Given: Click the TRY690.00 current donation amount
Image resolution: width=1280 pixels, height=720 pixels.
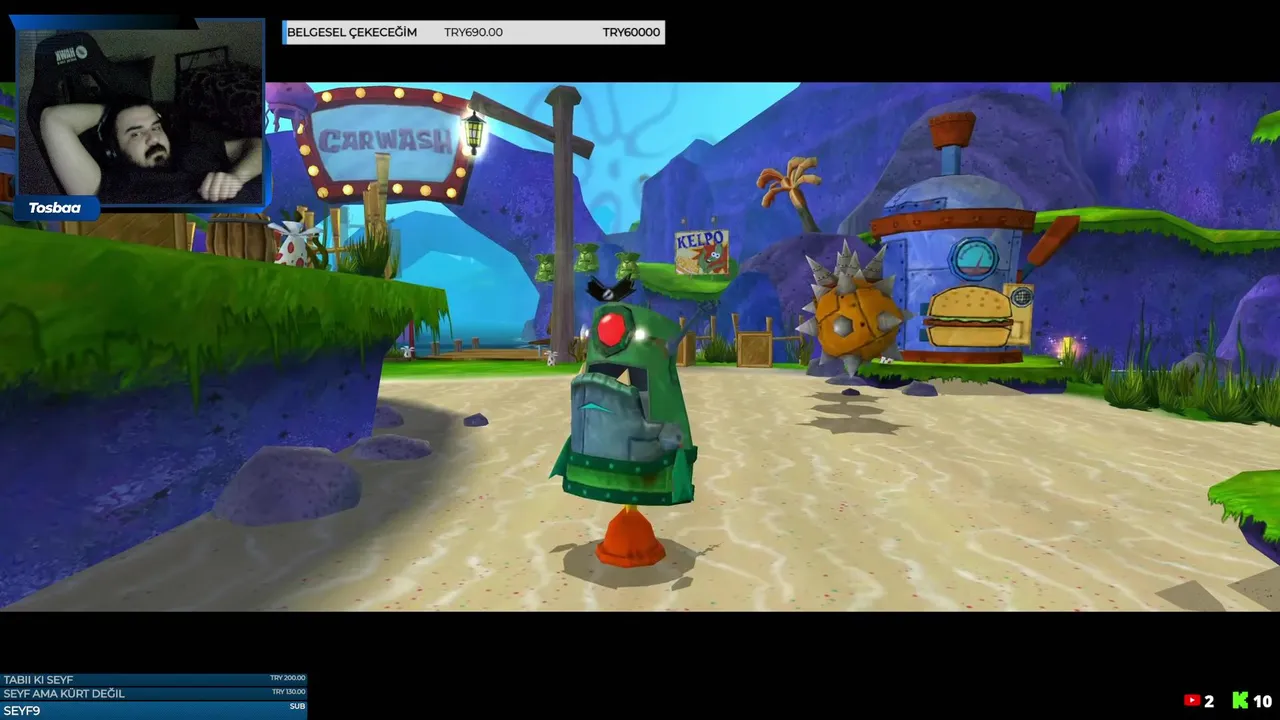Looking at the screenshot, I should 473,32.
